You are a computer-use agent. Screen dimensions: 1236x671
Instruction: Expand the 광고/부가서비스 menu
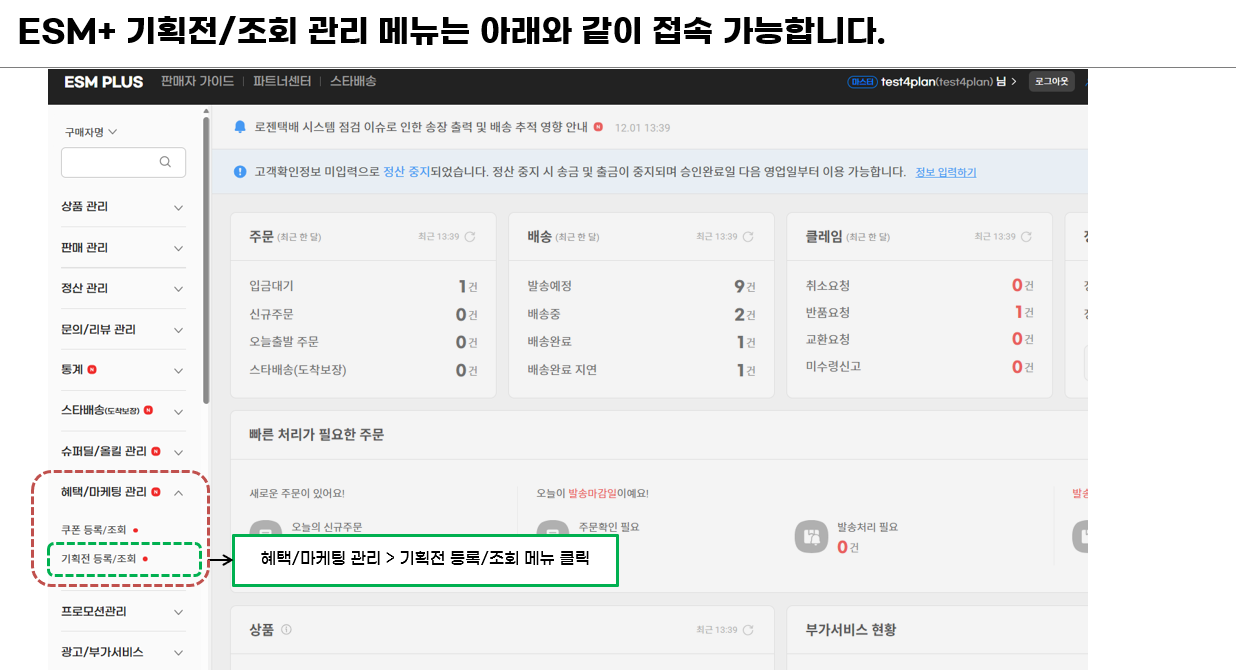tap(123, 652)
